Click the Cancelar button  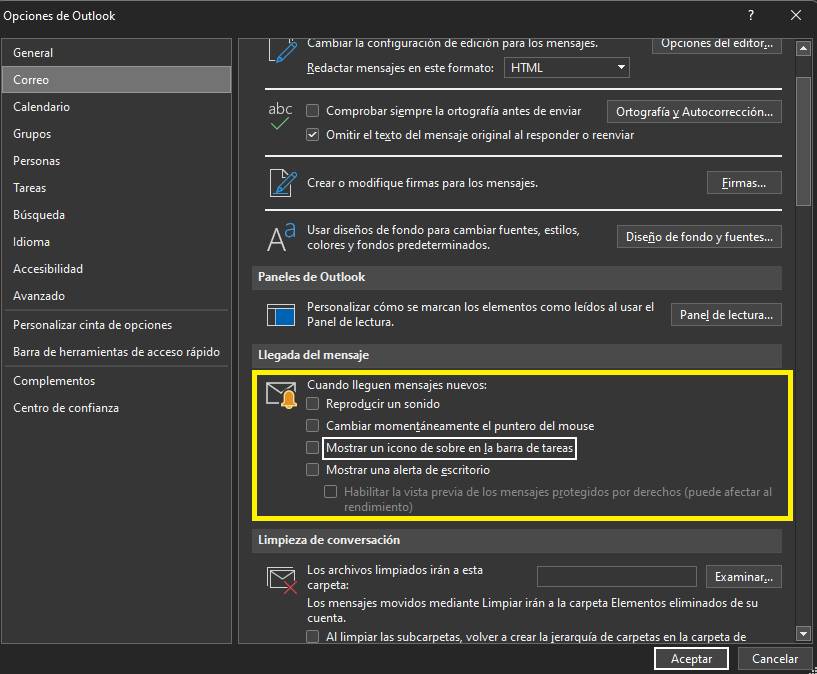pyautogui.click(x=774, y=659)
